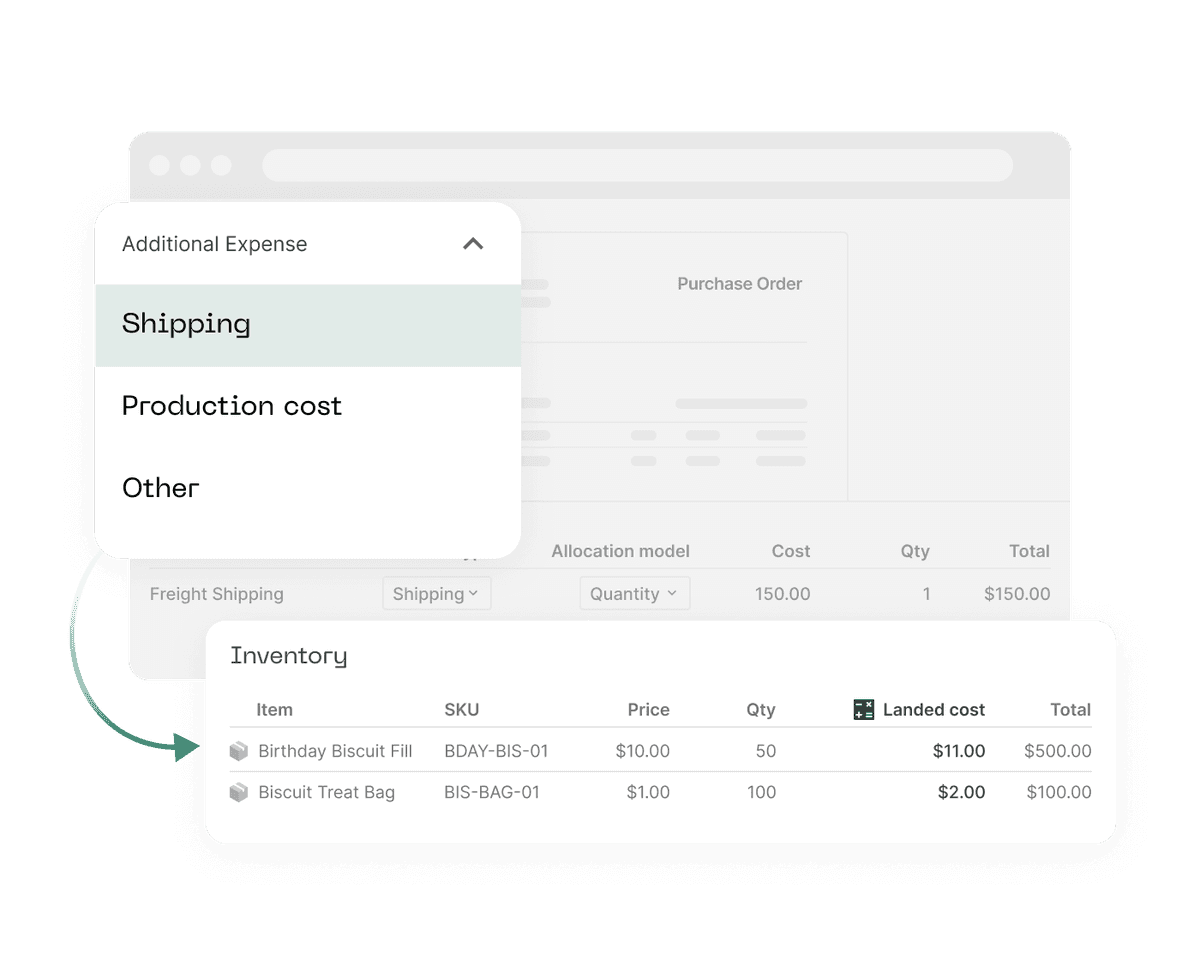Open the Quantity allocation model dropdown

click(634, 594)
